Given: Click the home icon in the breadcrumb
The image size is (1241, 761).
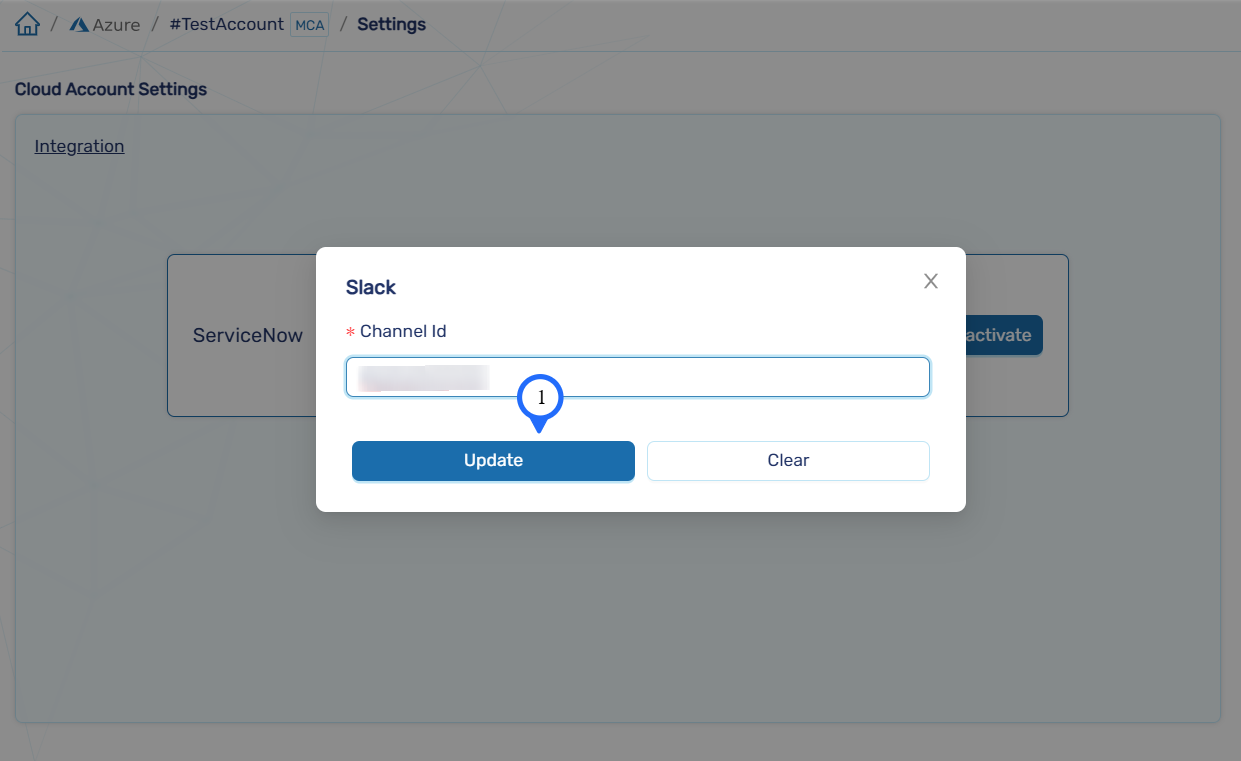Looking at the screenshot, I should [x=27, y=25].
